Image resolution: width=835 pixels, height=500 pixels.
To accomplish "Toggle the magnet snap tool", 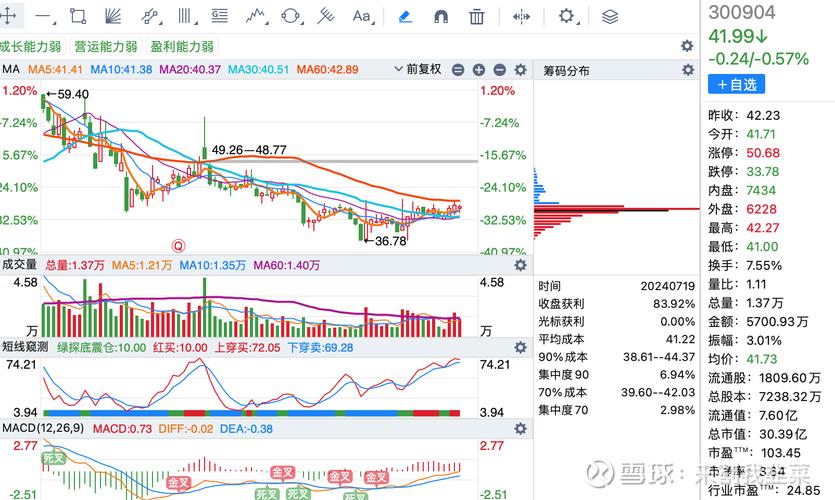I will click(x=441, y=17).
